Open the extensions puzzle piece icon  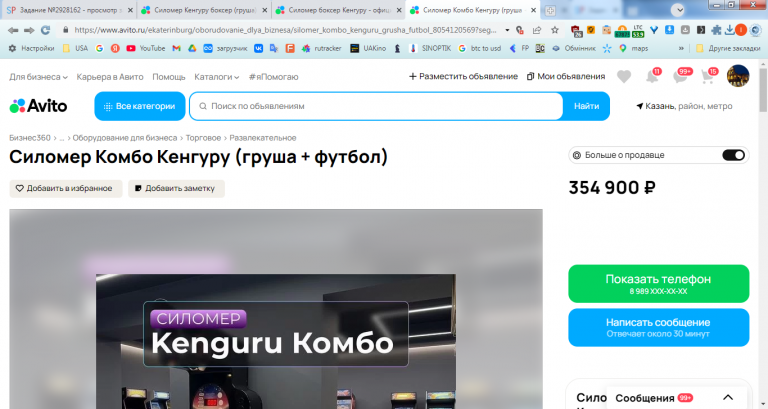click(x=716, y=30)
